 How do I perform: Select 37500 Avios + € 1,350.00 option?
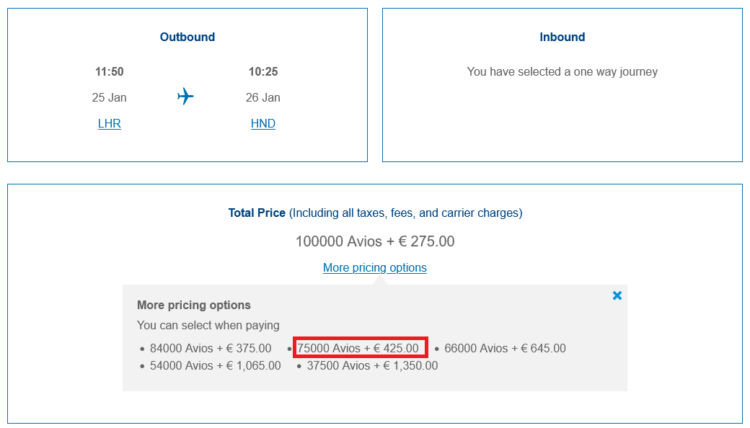pyautogui.click(x=367, y=366)
